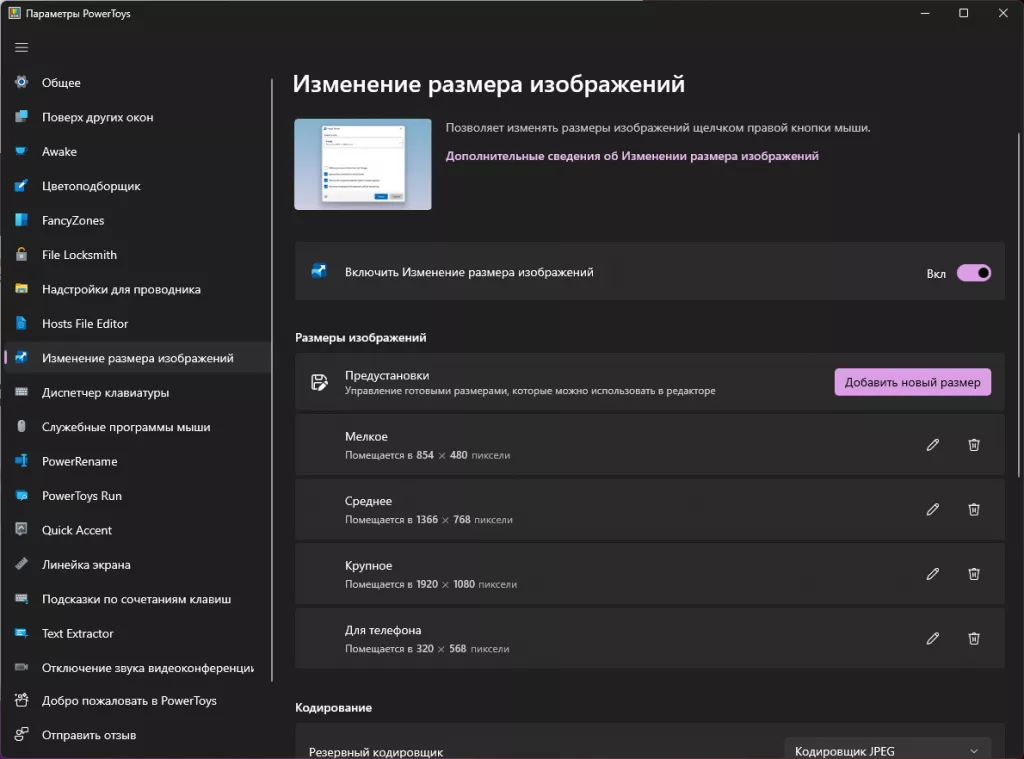Click the Цветоподборщик icon in sidebar
This screenshot has width=1024, height=759.
[22, 186]
